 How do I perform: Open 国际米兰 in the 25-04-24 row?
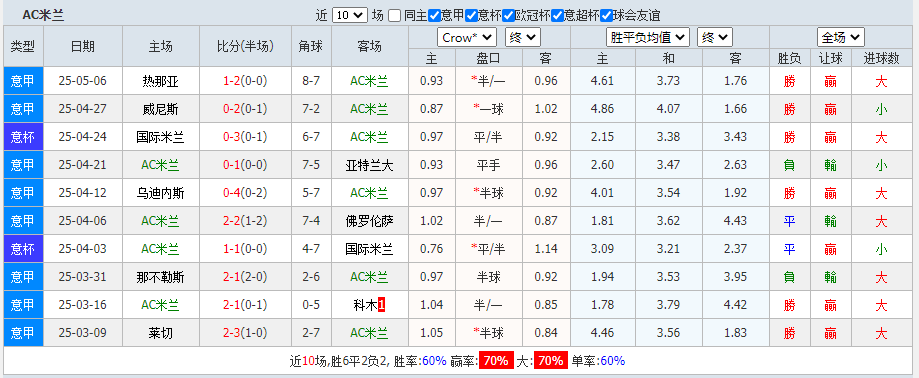161,137
